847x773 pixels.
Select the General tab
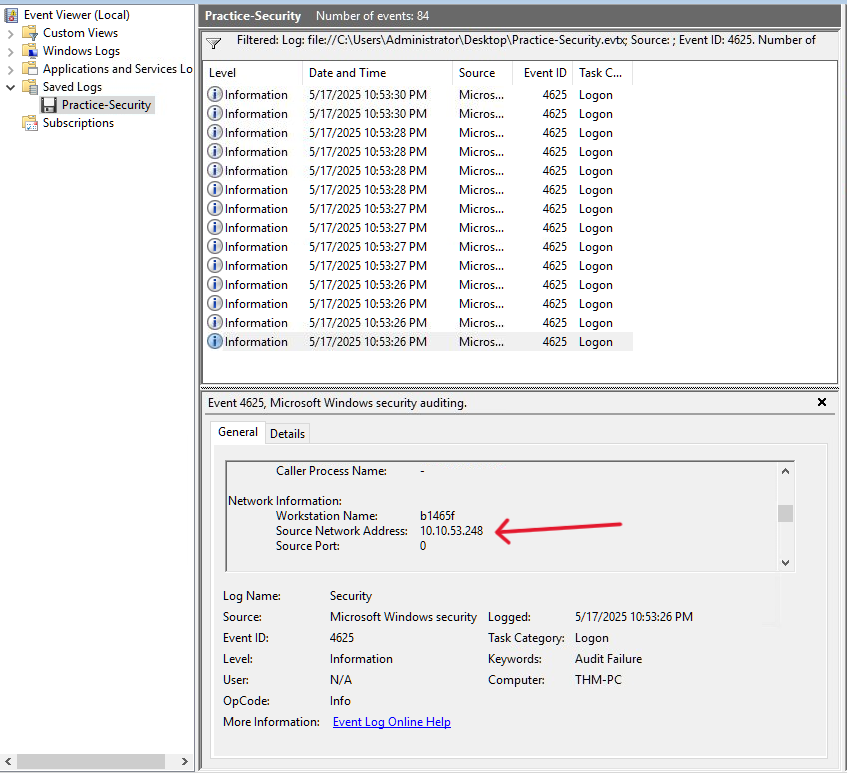pyautogui.click(x=238, y=432)
